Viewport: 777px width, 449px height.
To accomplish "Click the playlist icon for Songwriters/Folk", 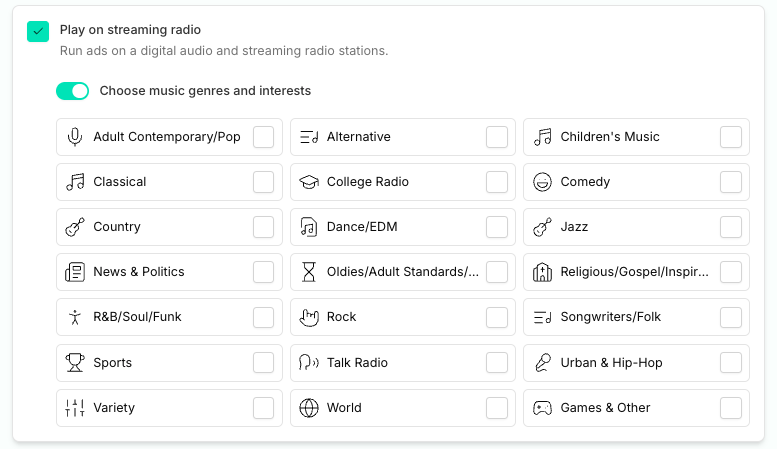I will point(543,317).
